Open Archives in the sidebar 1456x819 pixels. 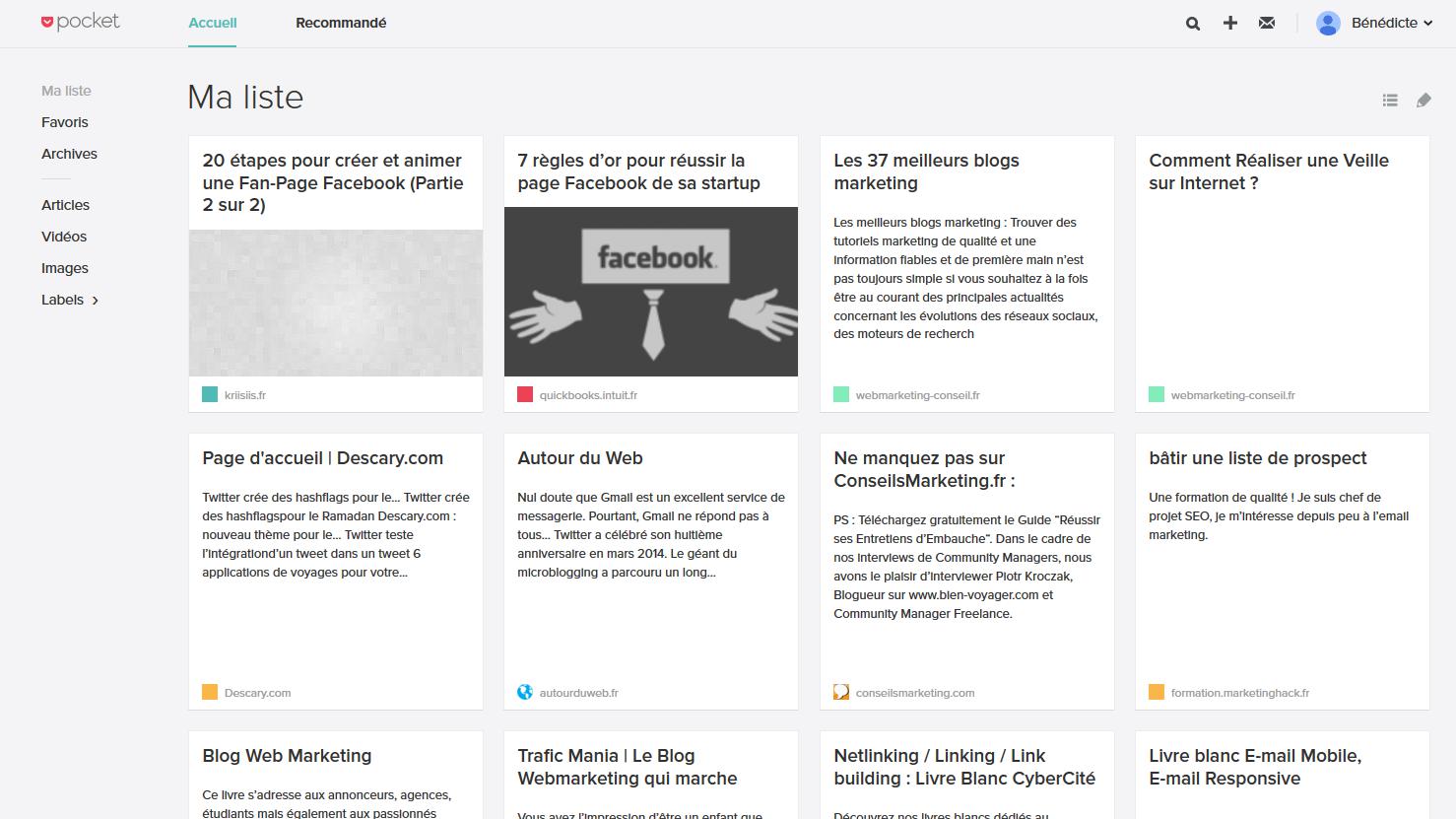click(69, 154)
